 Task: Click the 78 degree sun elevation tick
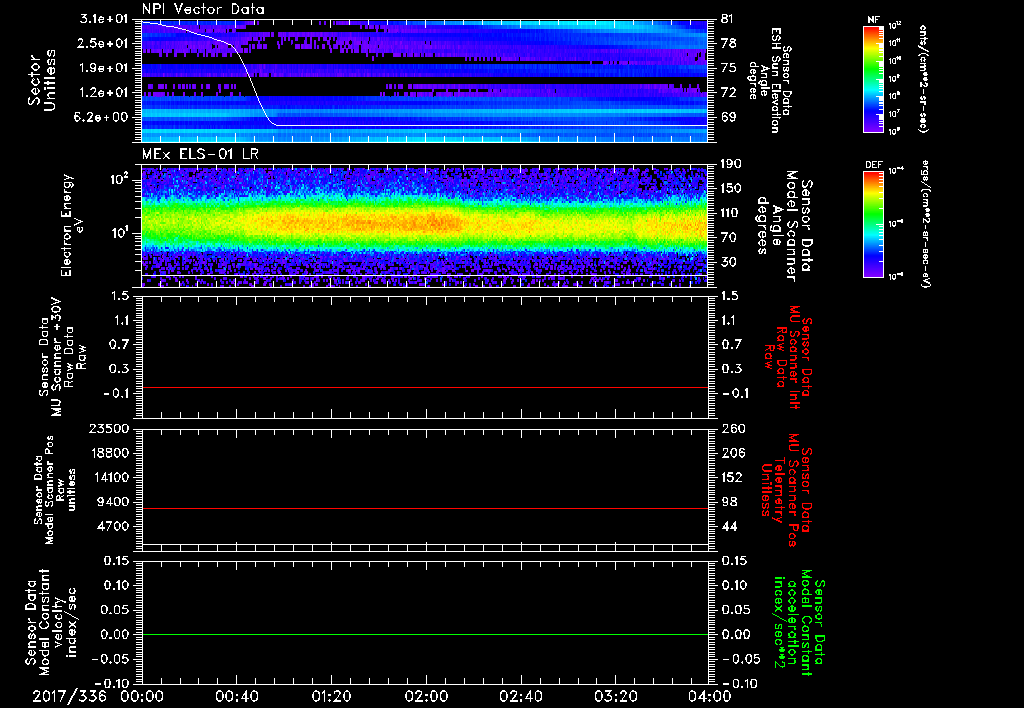pyautogui.click(x=729, y=43)
